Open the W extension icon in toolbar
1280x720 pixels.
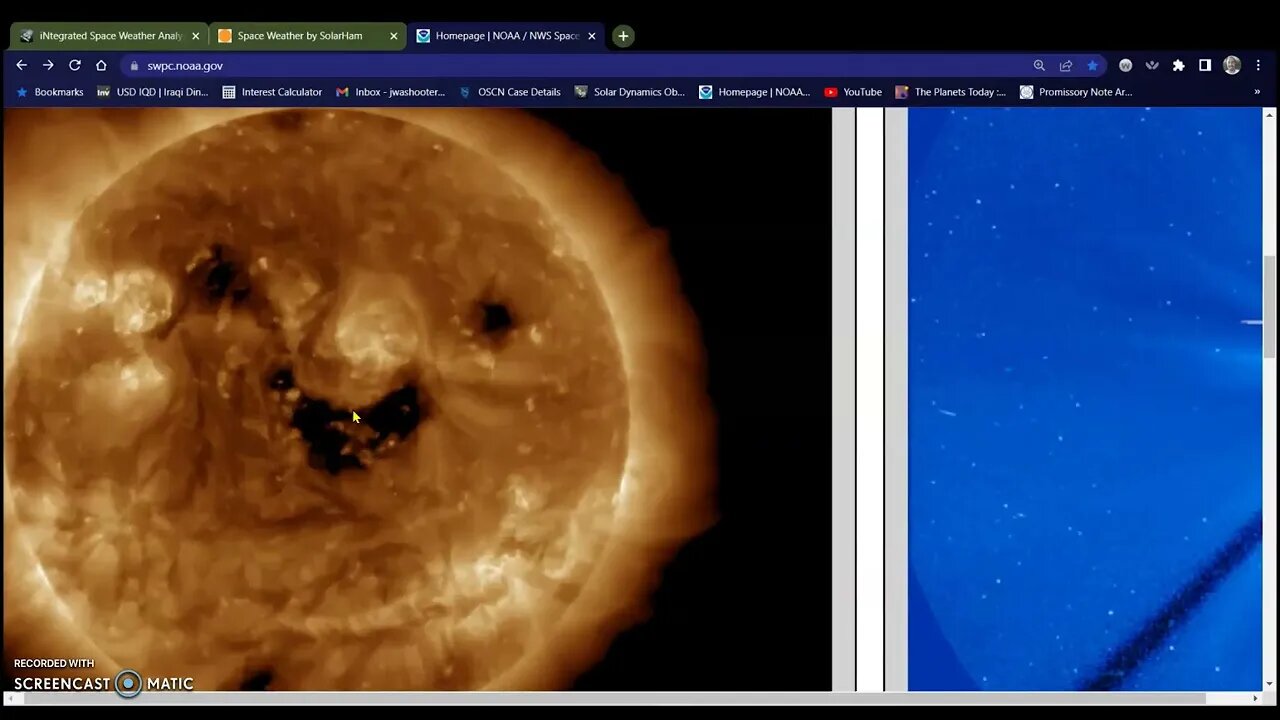[x=1126, y=65]
